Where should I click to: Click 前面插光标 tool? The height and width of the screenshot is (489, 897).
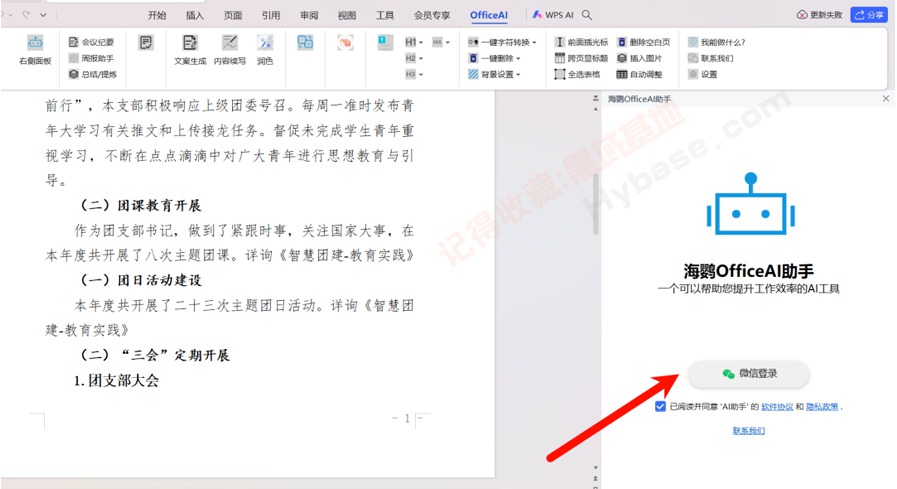(581, 42)
